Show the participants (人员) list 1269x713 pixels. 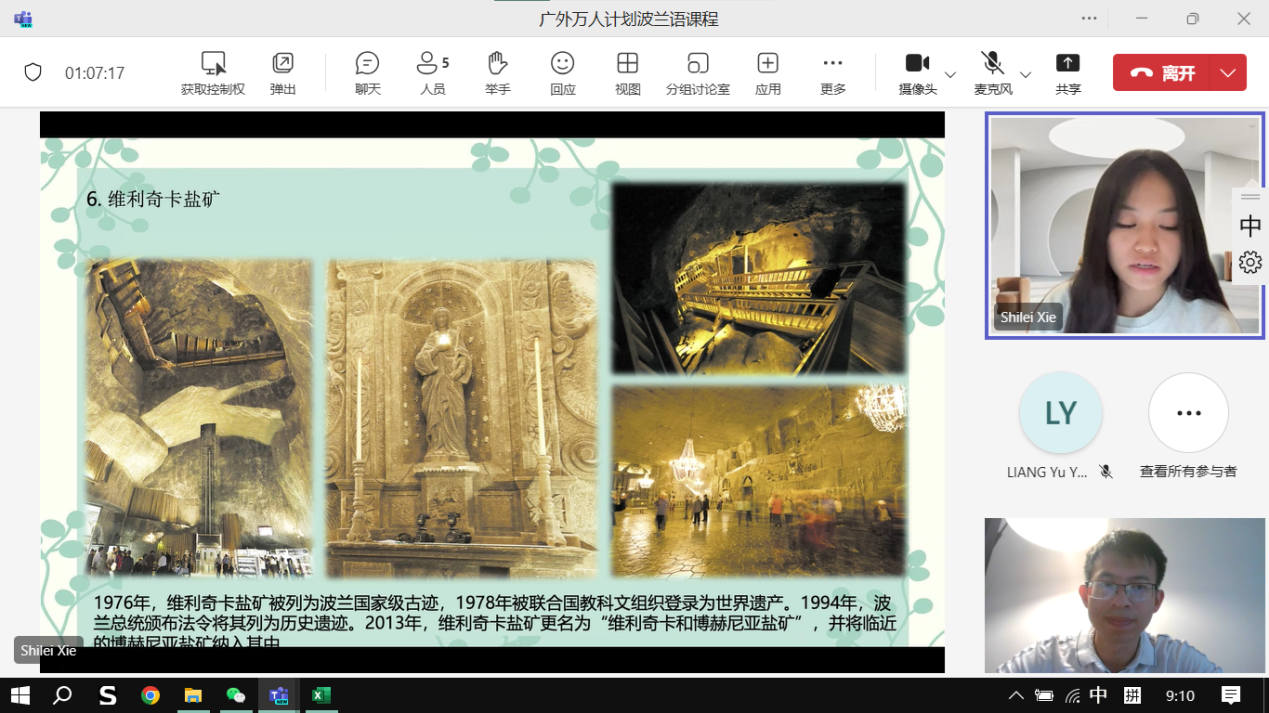pyautogui.click(x=432, y=73)
